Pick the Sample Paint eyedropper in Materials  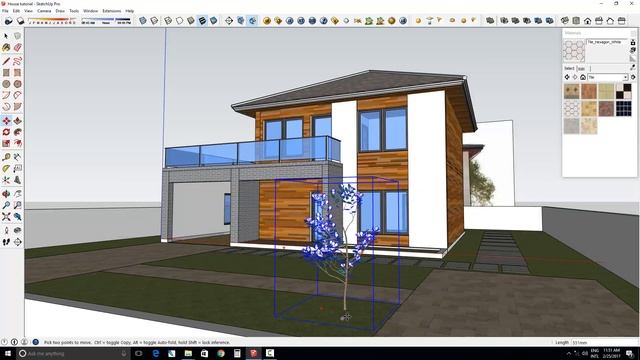tap(633, 67)
